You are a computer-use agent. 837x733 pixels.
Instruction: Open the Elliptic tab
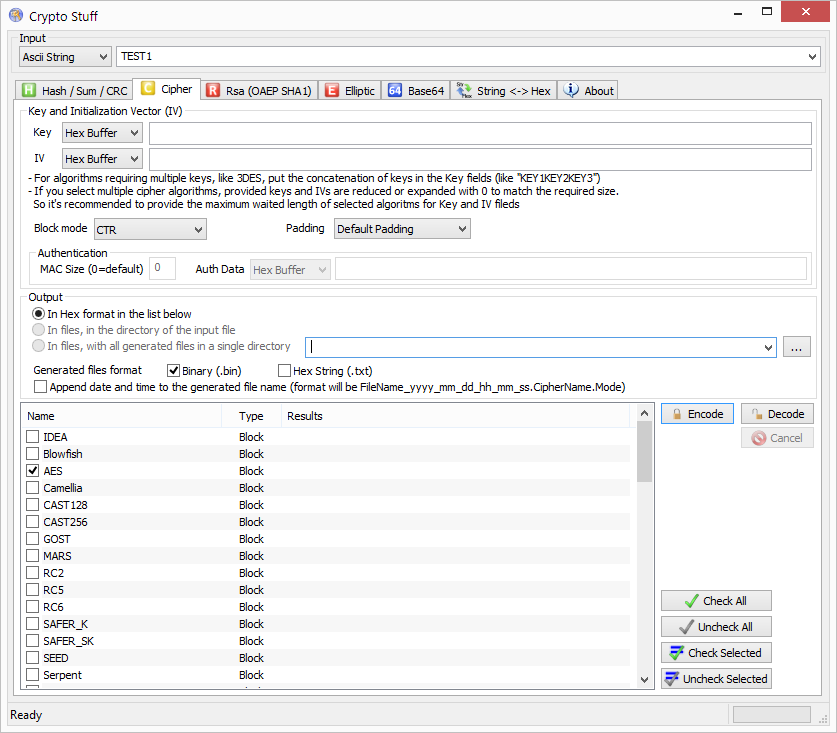(350, 91)
